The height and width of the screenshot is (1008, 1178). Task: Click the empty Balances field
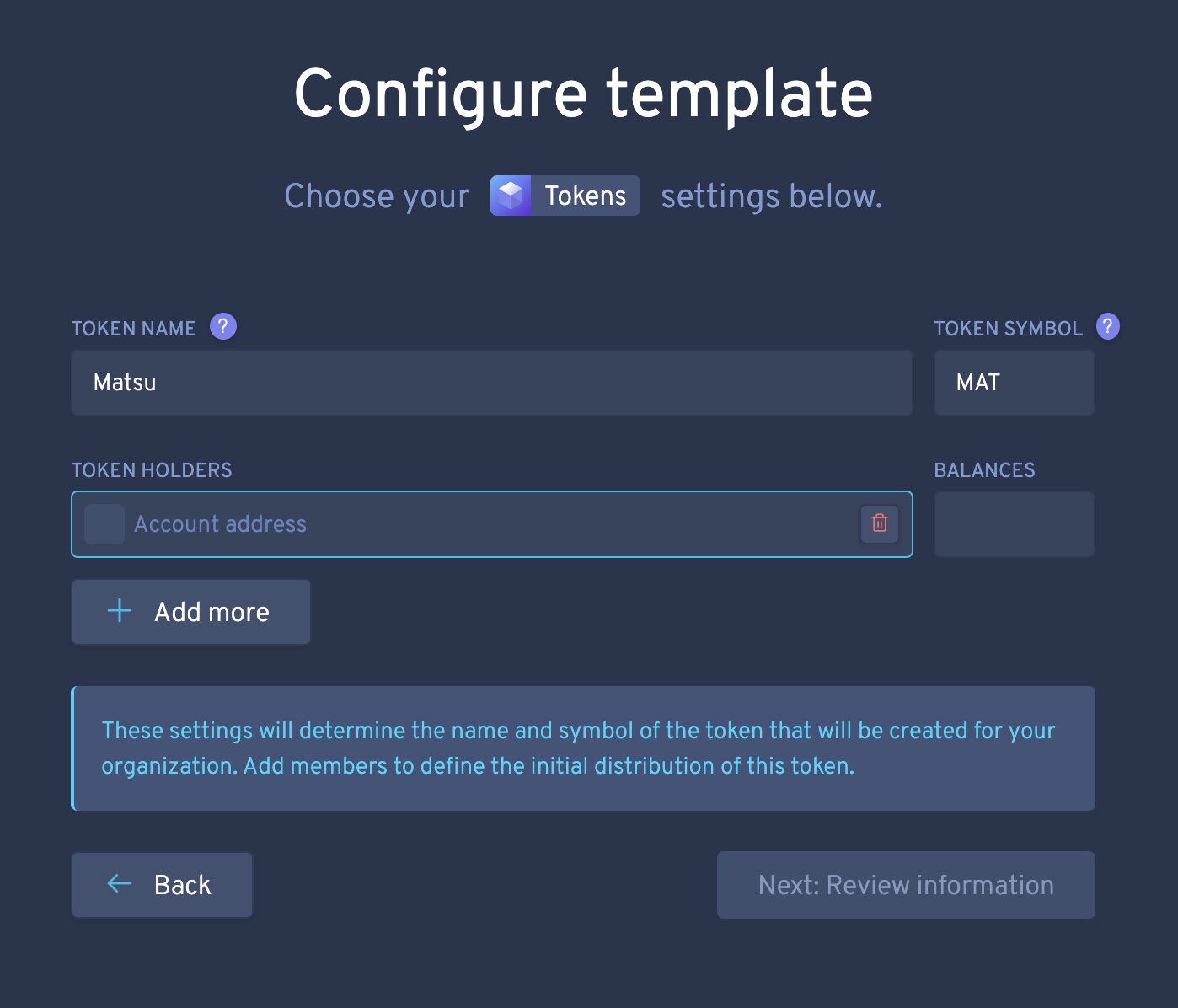coord(1015,524)
